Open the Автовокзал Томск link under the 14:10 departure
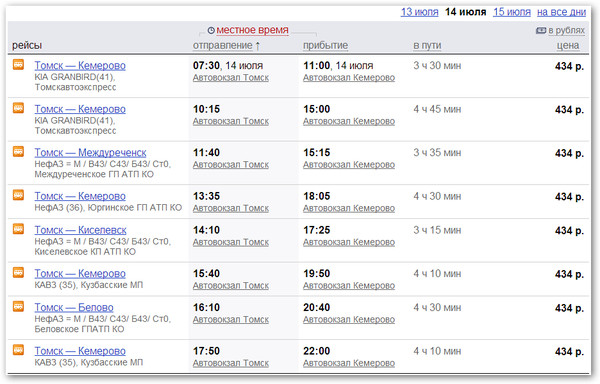Screen dimensions: 600x384 [231, 242]
